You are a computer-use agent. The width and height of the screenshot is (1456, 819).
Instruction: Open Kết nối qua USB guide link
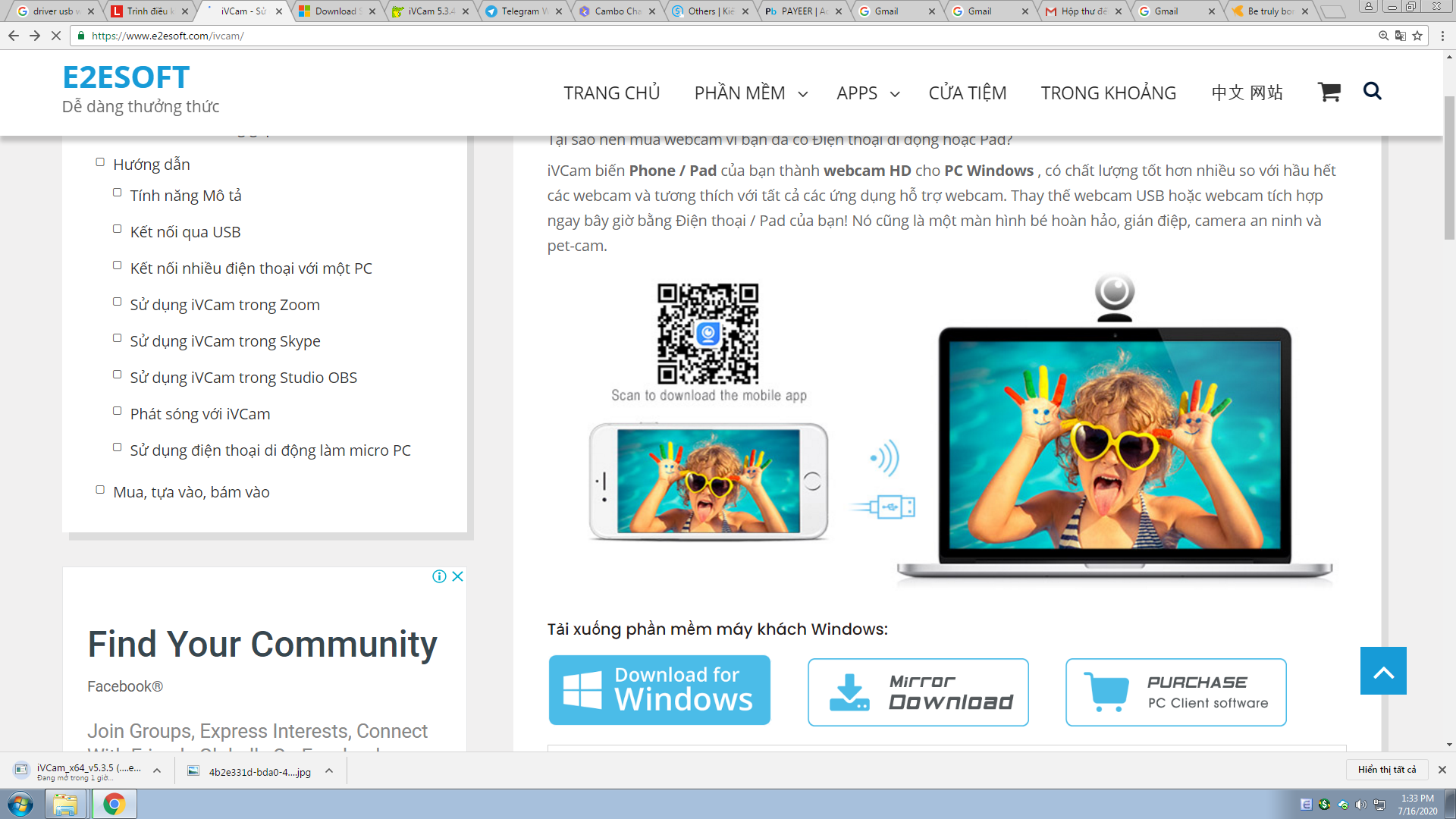point(185,232)
